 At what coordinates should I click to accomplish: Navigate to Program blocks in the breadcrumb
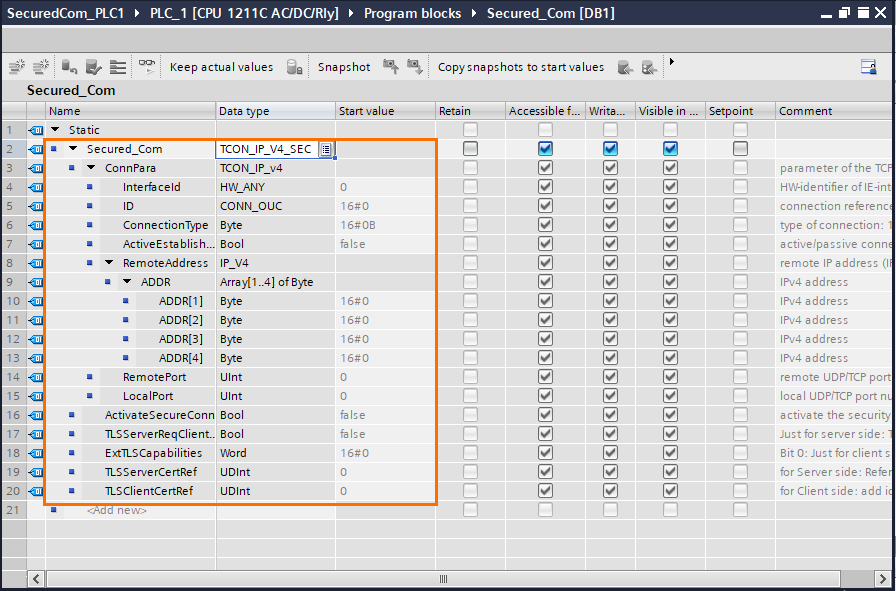point(413,13)
